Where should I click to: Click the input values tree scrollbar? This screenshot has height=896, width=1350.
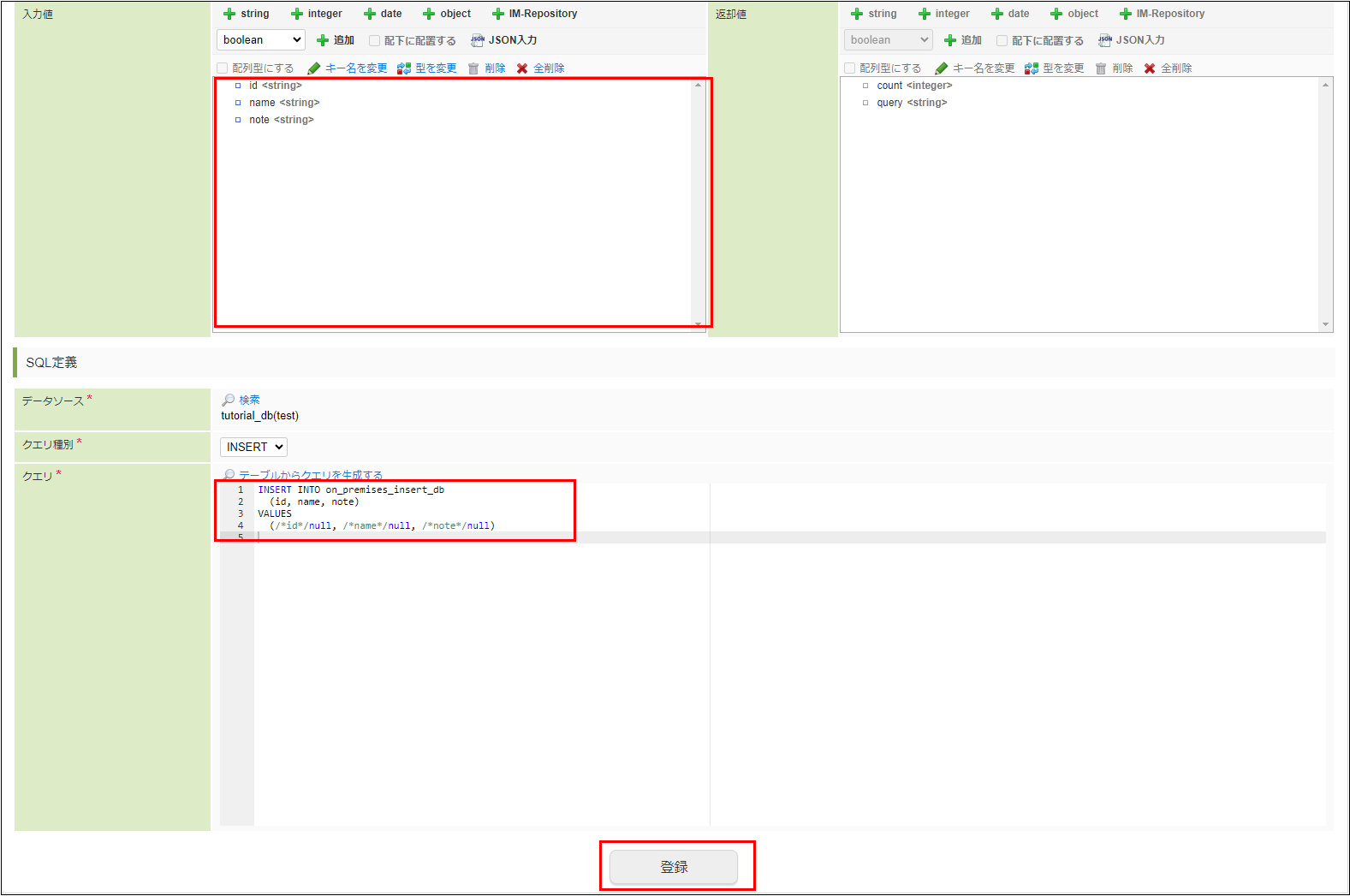pyautogui.click(x=699, y=205)
